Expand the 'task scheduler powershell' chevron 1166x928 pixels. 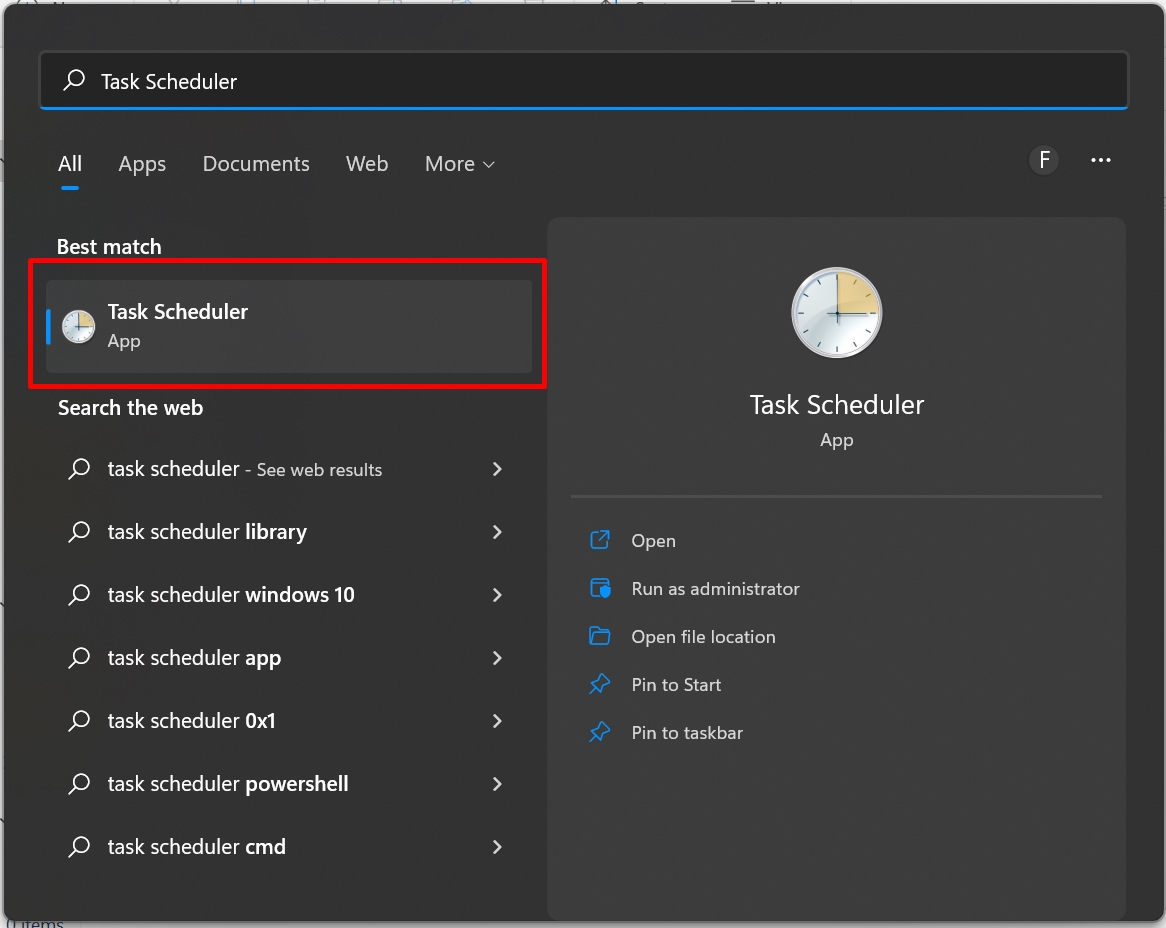pos(497,784)
